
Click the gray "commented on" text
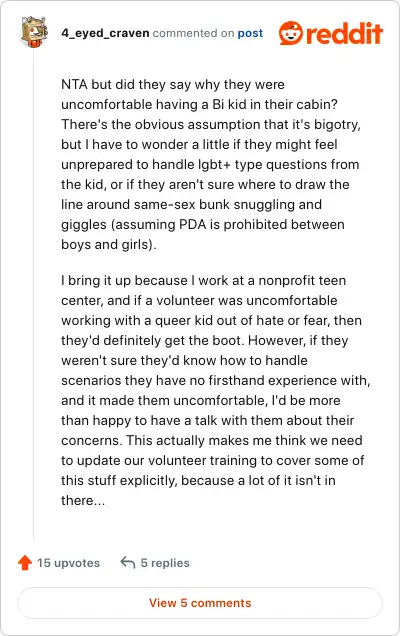tap(193, 33)
